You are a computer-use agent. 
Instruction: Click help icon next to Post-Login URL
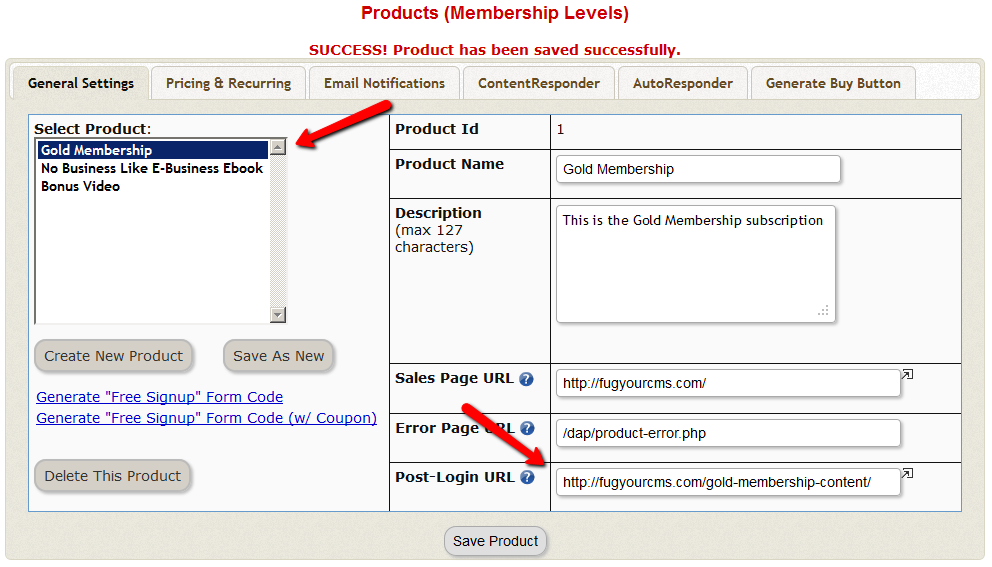527,477
